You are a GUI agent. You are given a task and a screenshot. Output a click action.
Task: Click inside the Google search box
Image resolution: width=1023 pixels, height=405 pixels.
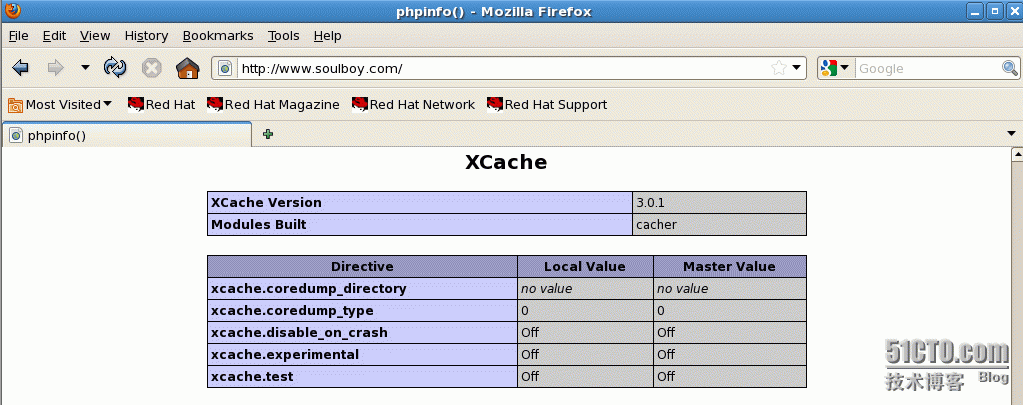point(925,68)
